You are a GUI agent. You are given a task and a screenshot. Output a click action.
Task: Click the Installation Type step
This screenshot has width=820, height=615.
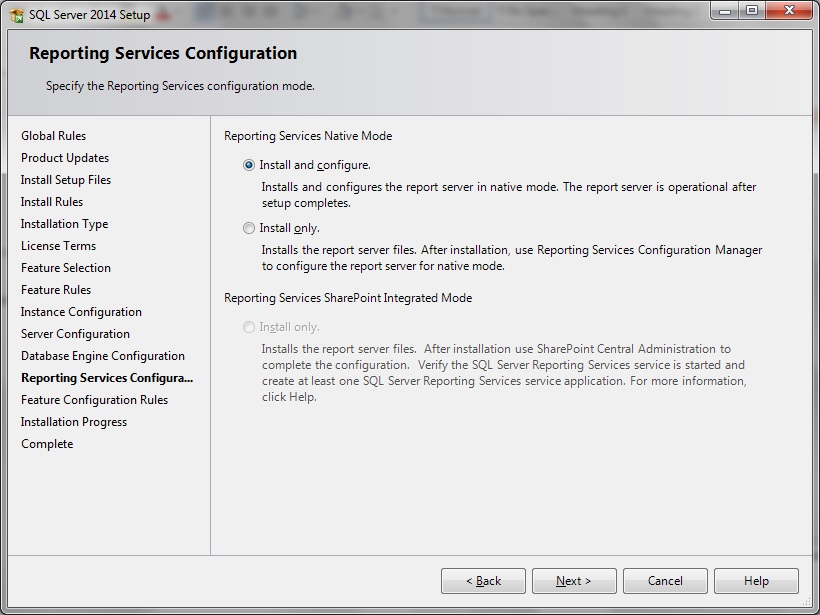coord(64,224)
